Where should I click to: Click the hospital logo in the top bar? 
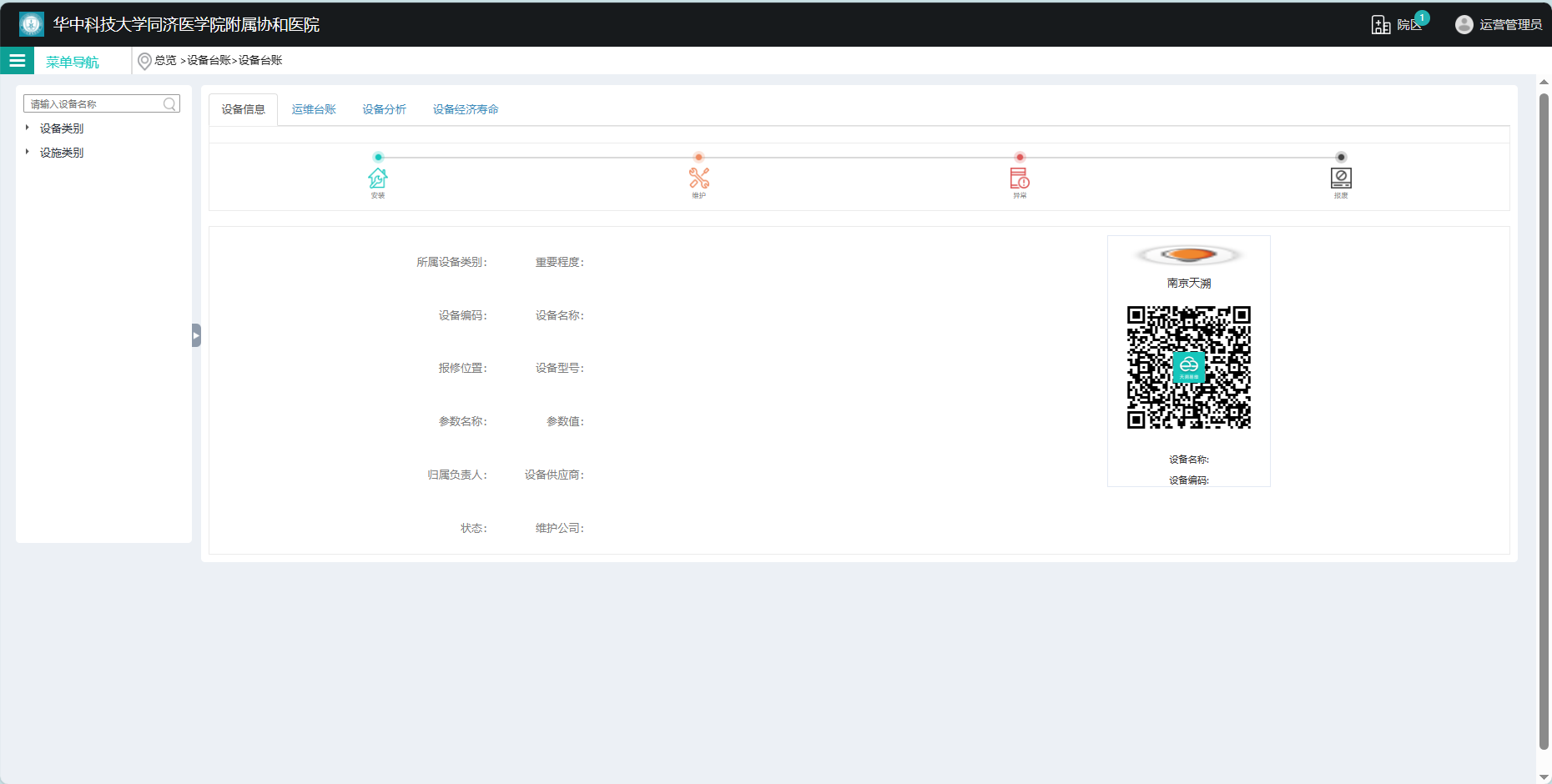[x=31, y=24]
